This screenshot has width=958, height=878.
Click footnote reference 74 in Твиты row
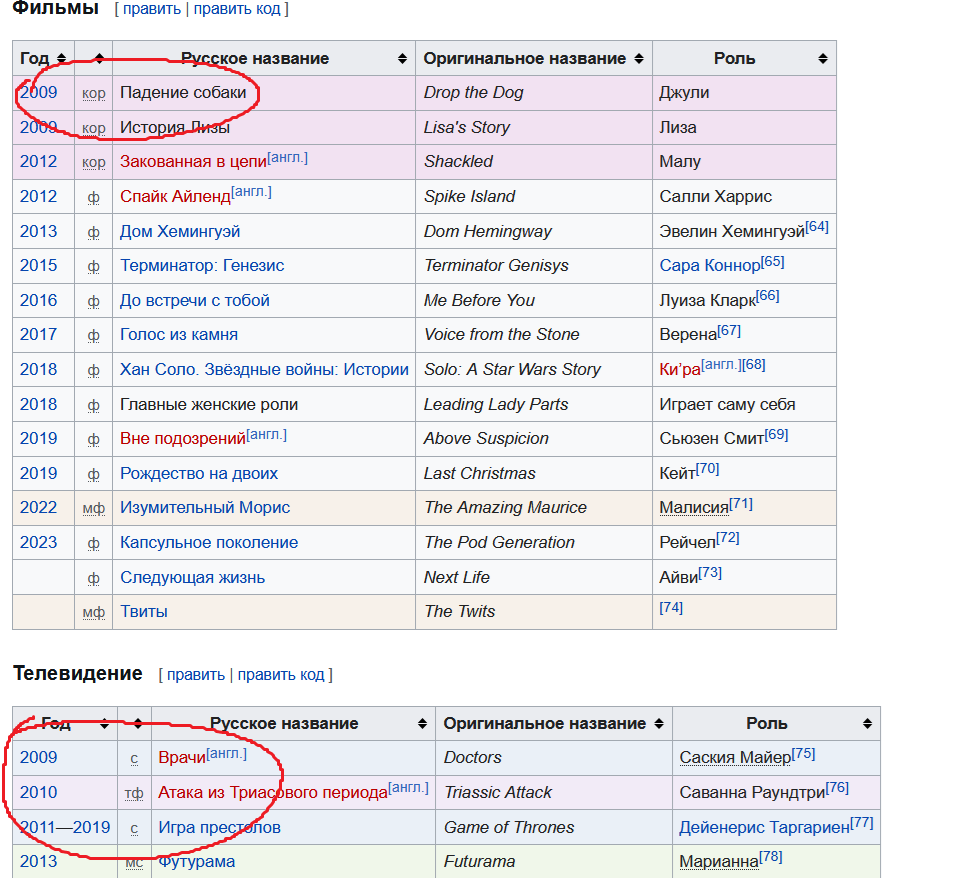(671, 608)
